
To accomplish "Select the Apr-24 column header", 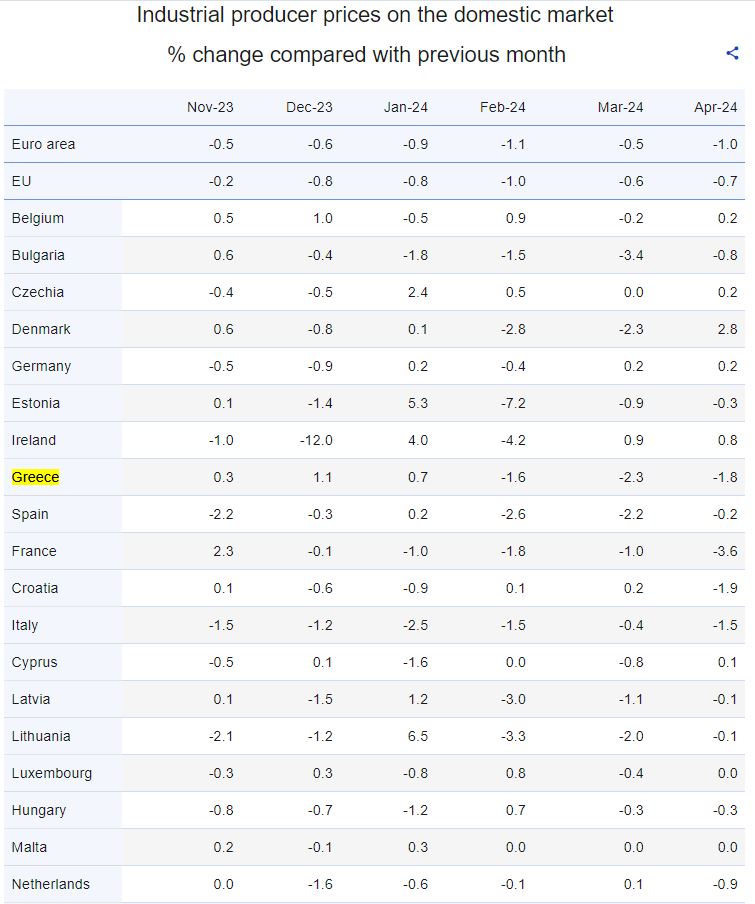I will [x=715, y=107].
